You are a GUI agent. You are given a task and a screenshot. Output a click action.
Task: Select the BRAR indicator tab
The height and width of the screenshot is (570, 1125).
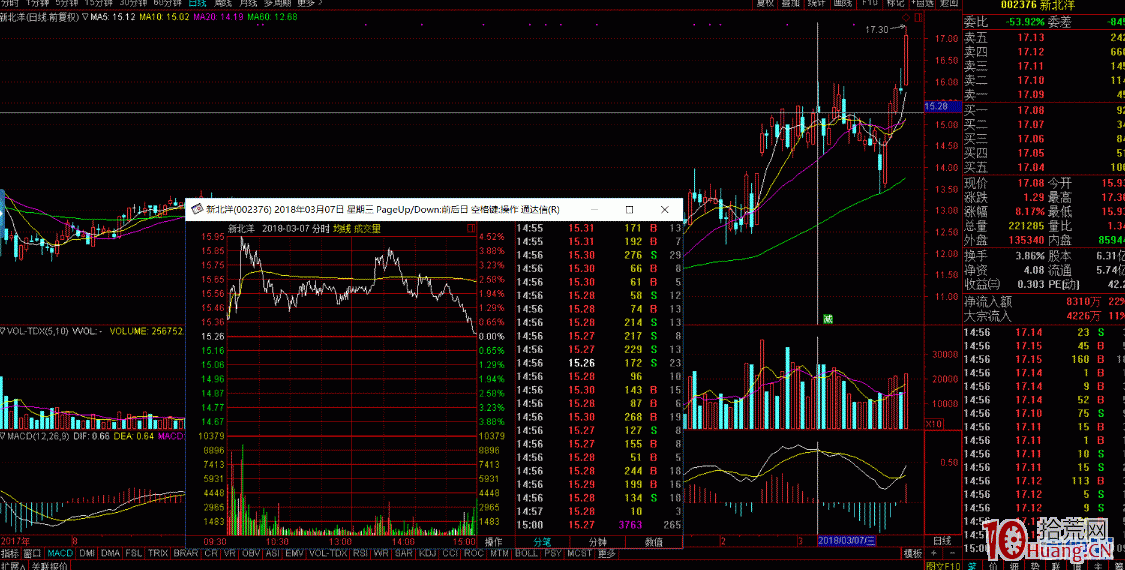tap(186, 553)
